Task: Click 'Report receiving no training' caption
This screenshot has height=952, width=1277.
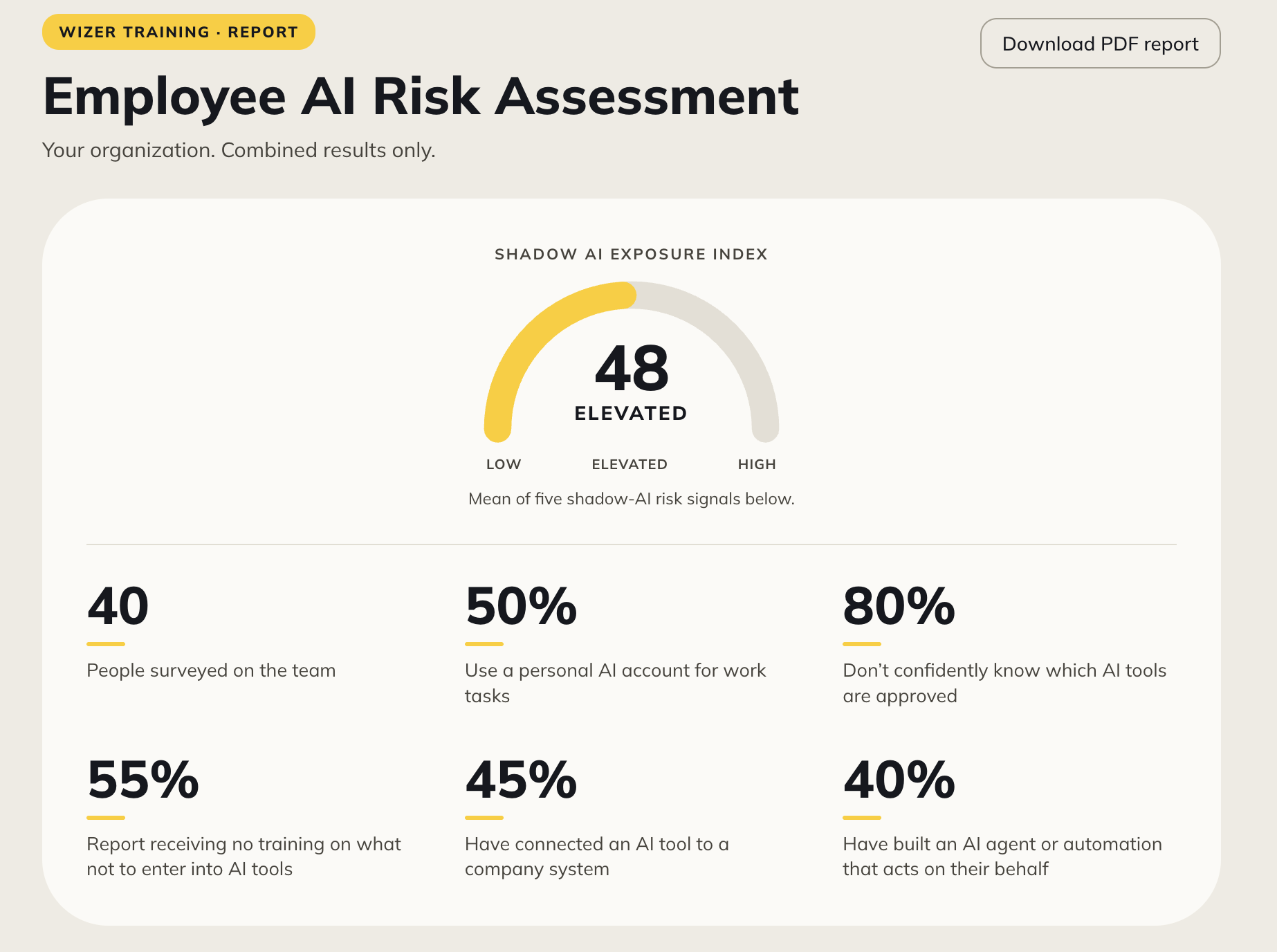Action: point(244,857)
